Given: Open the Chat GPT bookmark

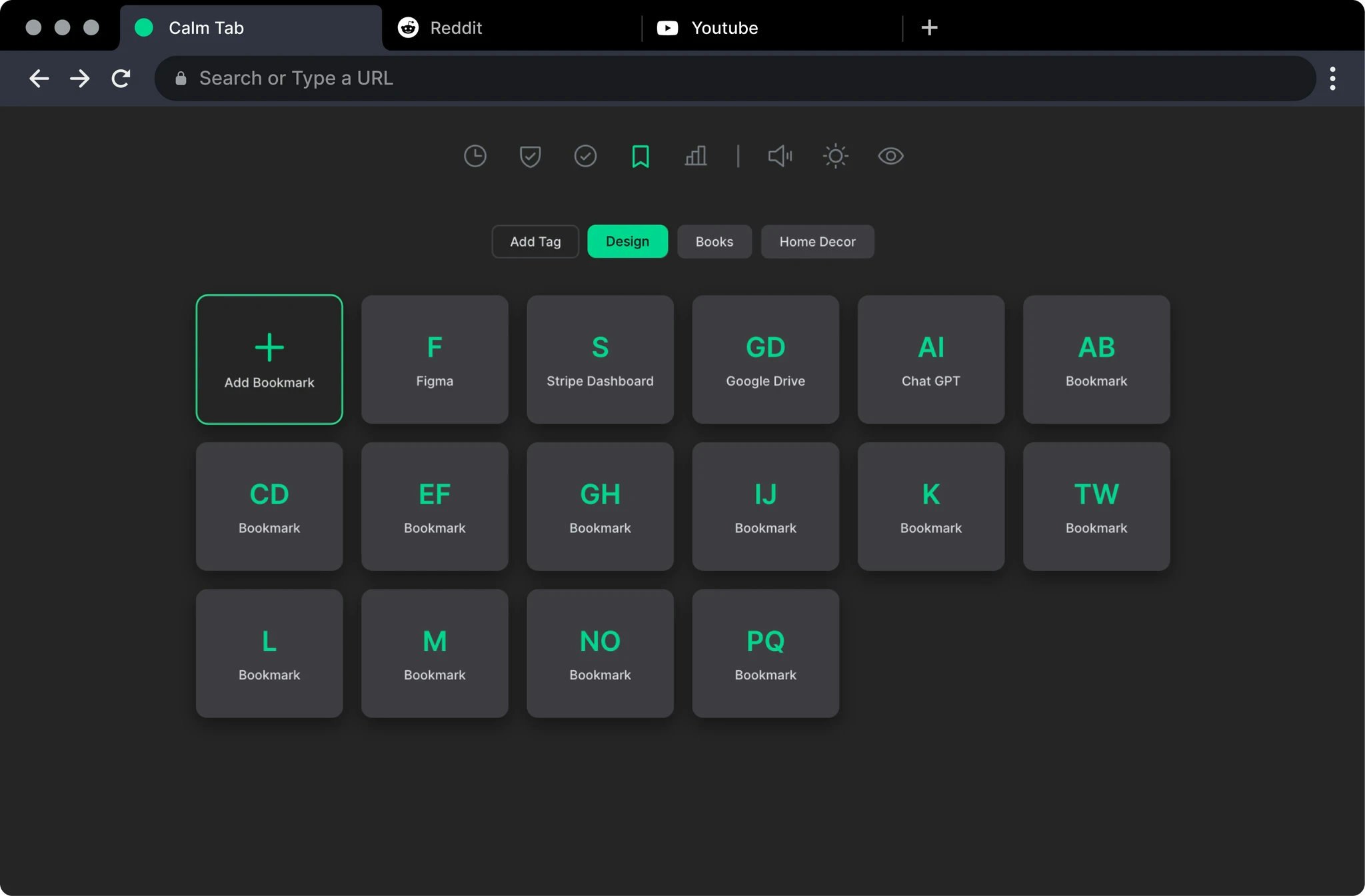Looking at the screenshot, I should tap(930, 360).
